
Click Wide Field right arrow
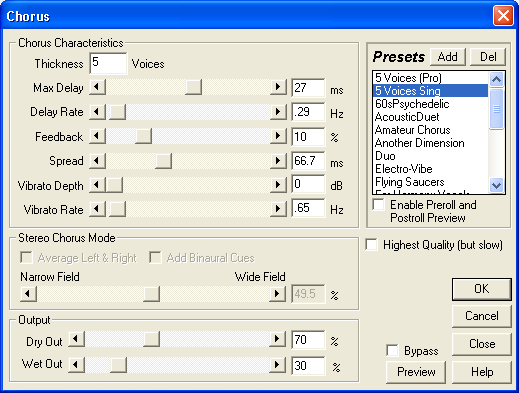277,294
